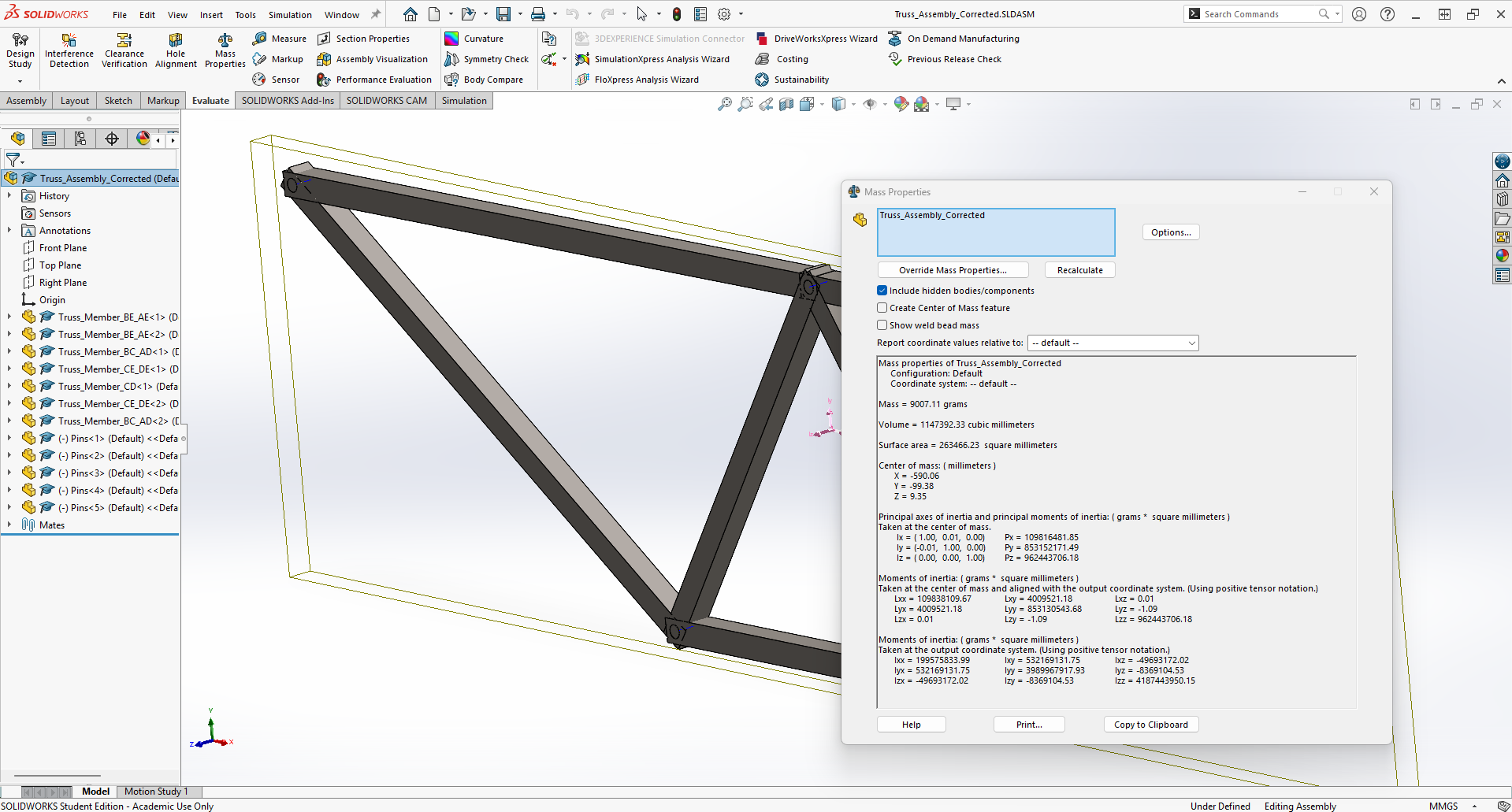Open the Tools menu
The height and width of the screenshot is (812, 1512).
click(x=246, y=15)
